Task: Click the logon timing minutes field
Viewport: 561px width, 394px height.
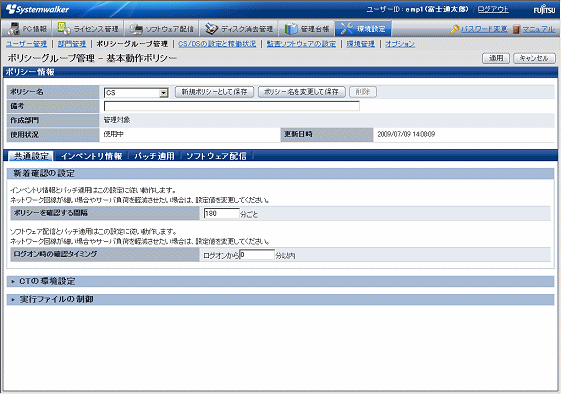Action: tap(257, 254)
